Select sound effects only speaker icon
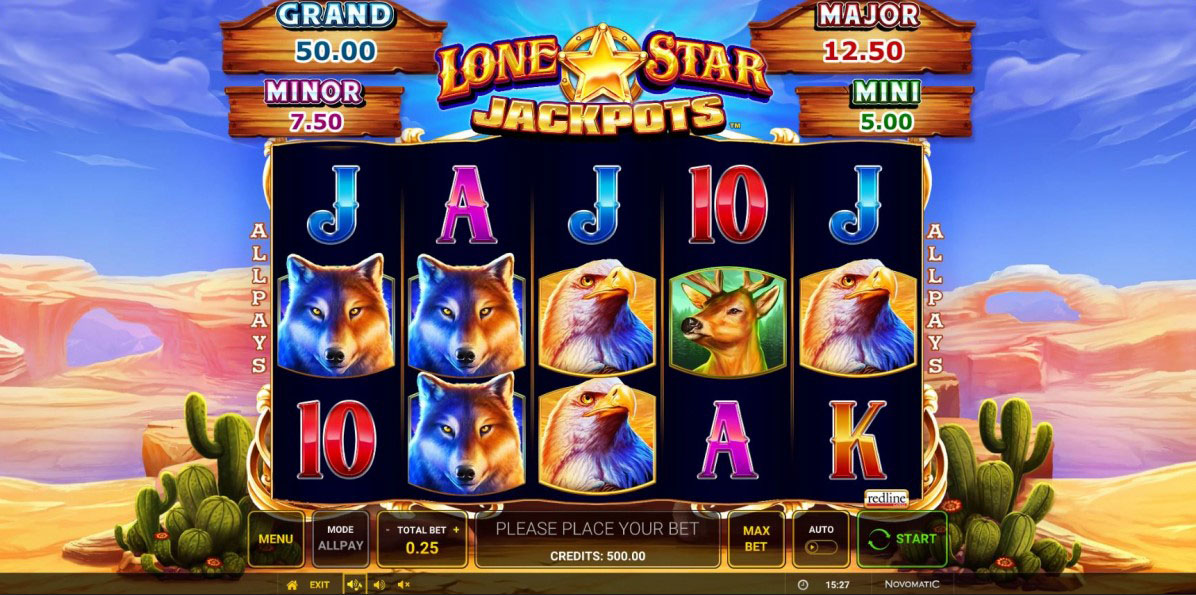The image size is (1196, 595). point(378,585)
